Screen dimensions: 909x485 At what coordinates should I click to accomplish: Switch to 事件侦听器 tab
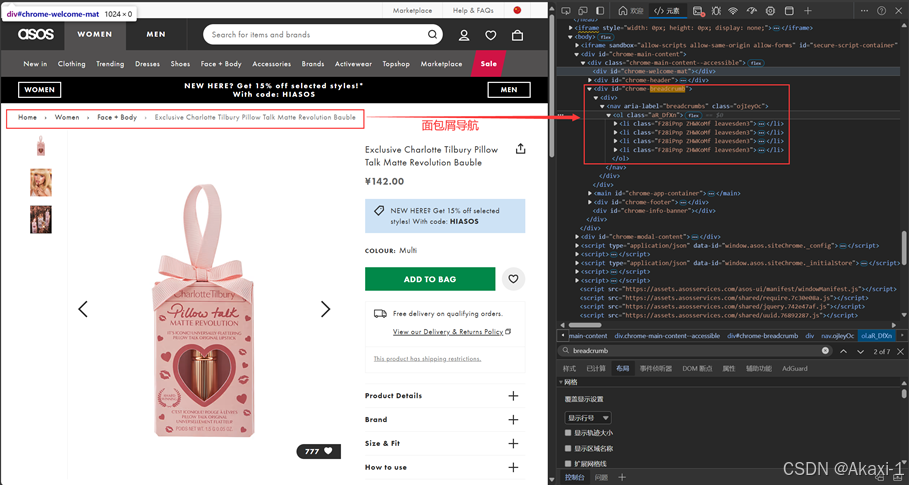[656, 369]
